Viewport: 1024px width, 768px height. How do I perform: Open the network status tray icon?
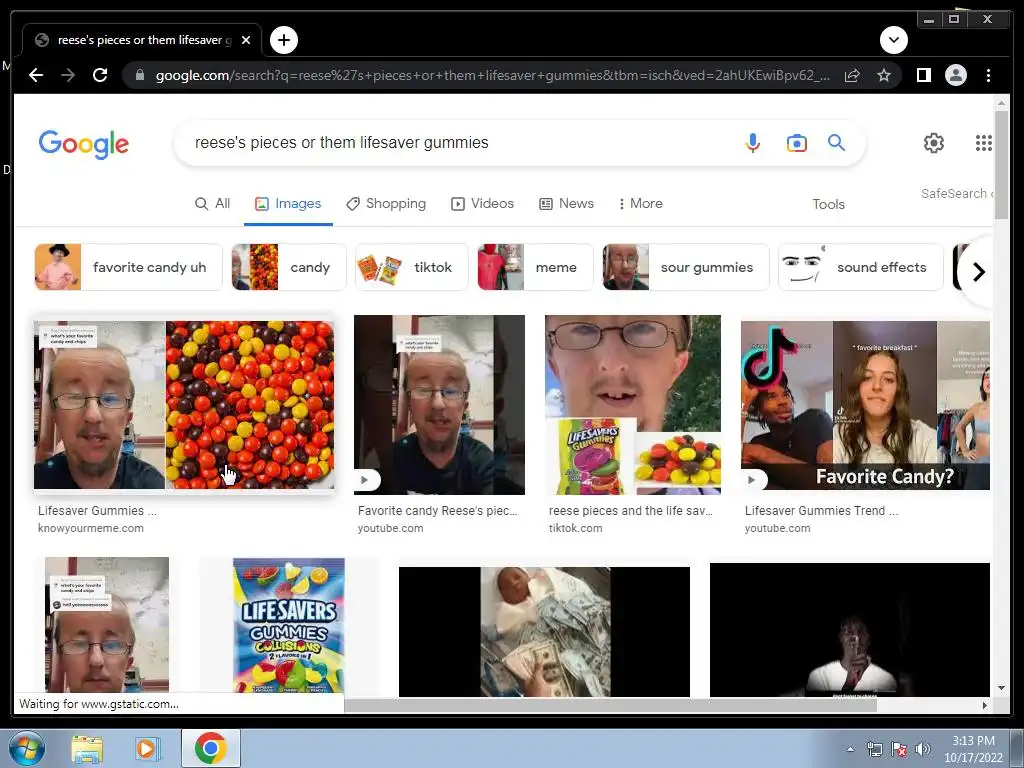tap(874, 749)
